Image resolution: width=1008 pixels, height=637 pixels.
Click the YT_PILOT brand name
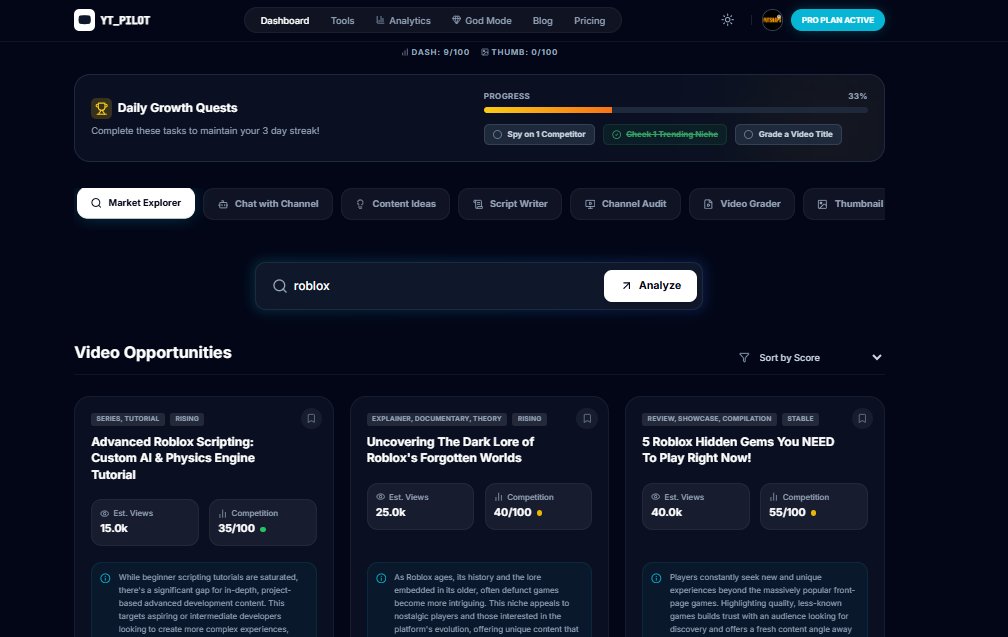(x=125, y=21)
